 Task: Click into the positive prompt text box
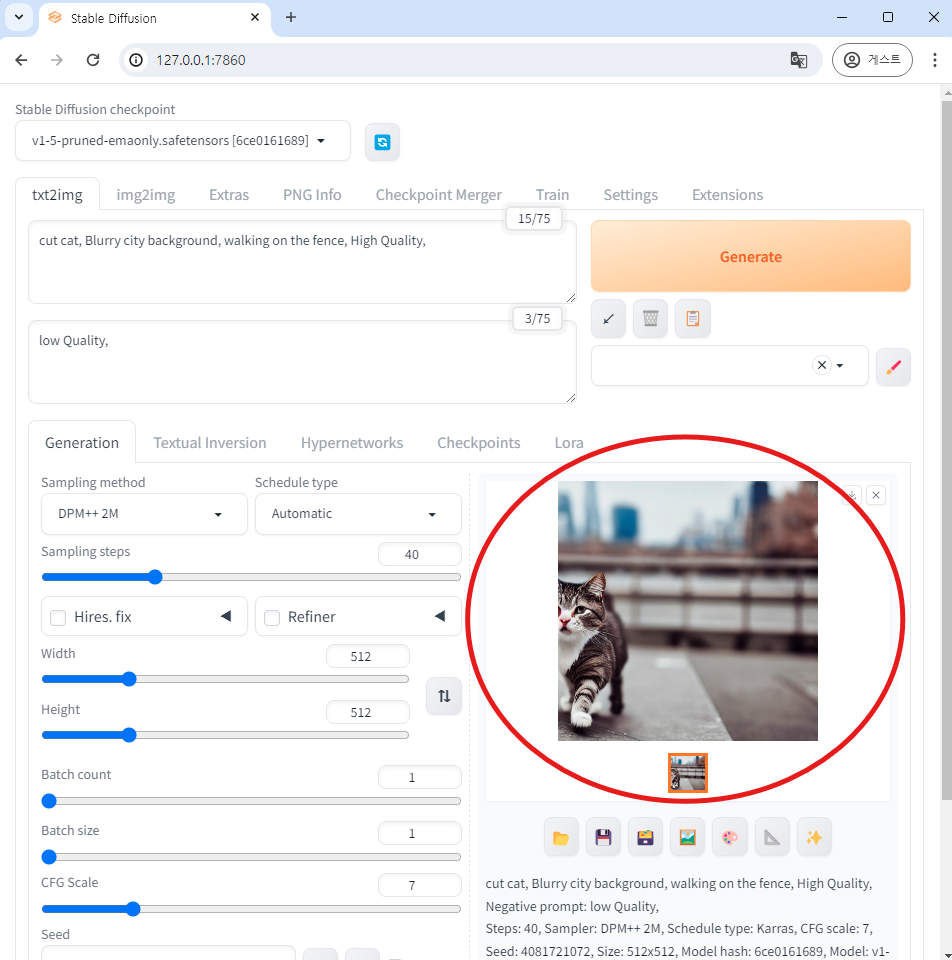302,262
